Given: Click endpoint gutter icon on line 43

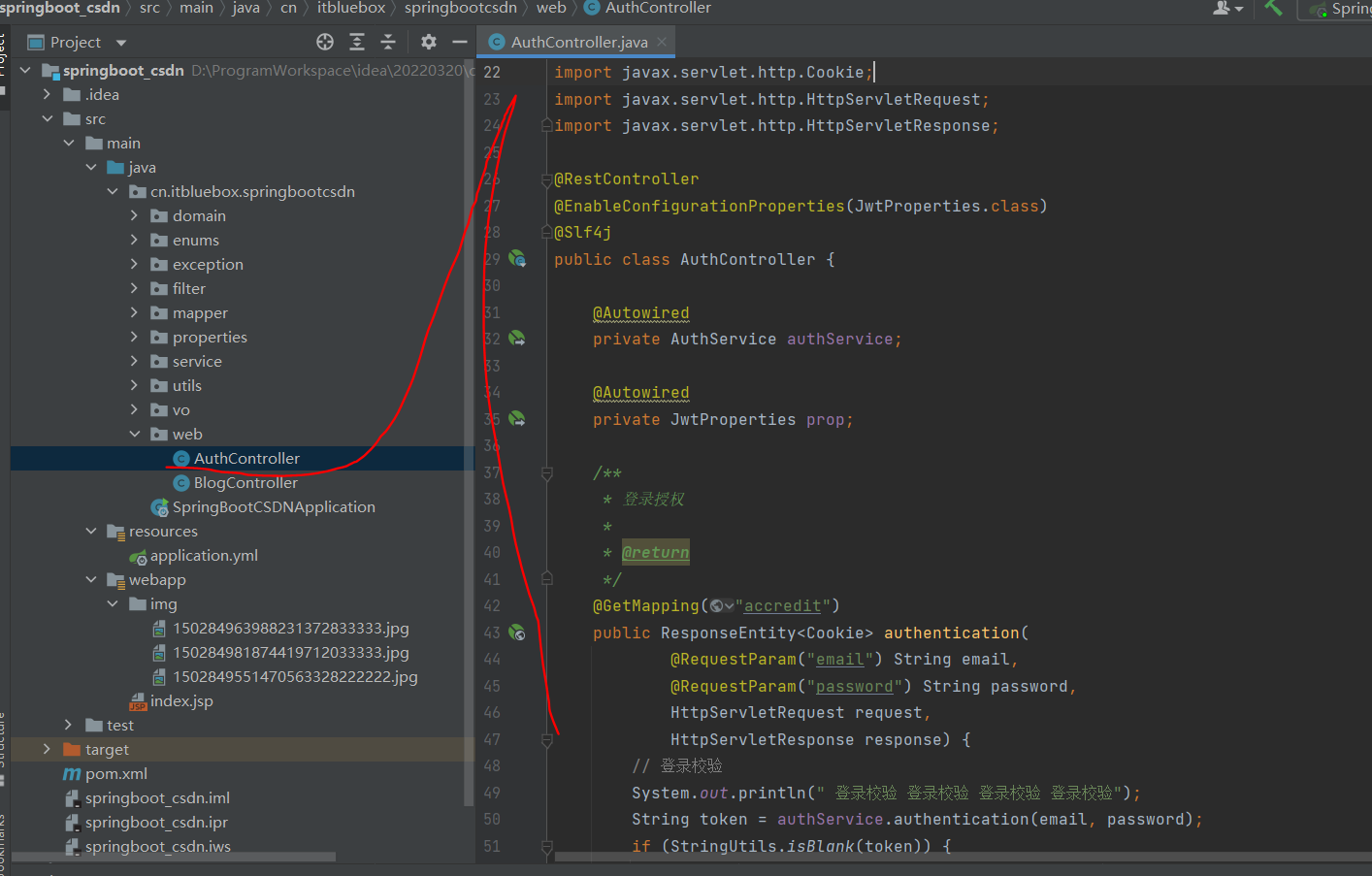Looking at the screenshot, I should [517, 633].
